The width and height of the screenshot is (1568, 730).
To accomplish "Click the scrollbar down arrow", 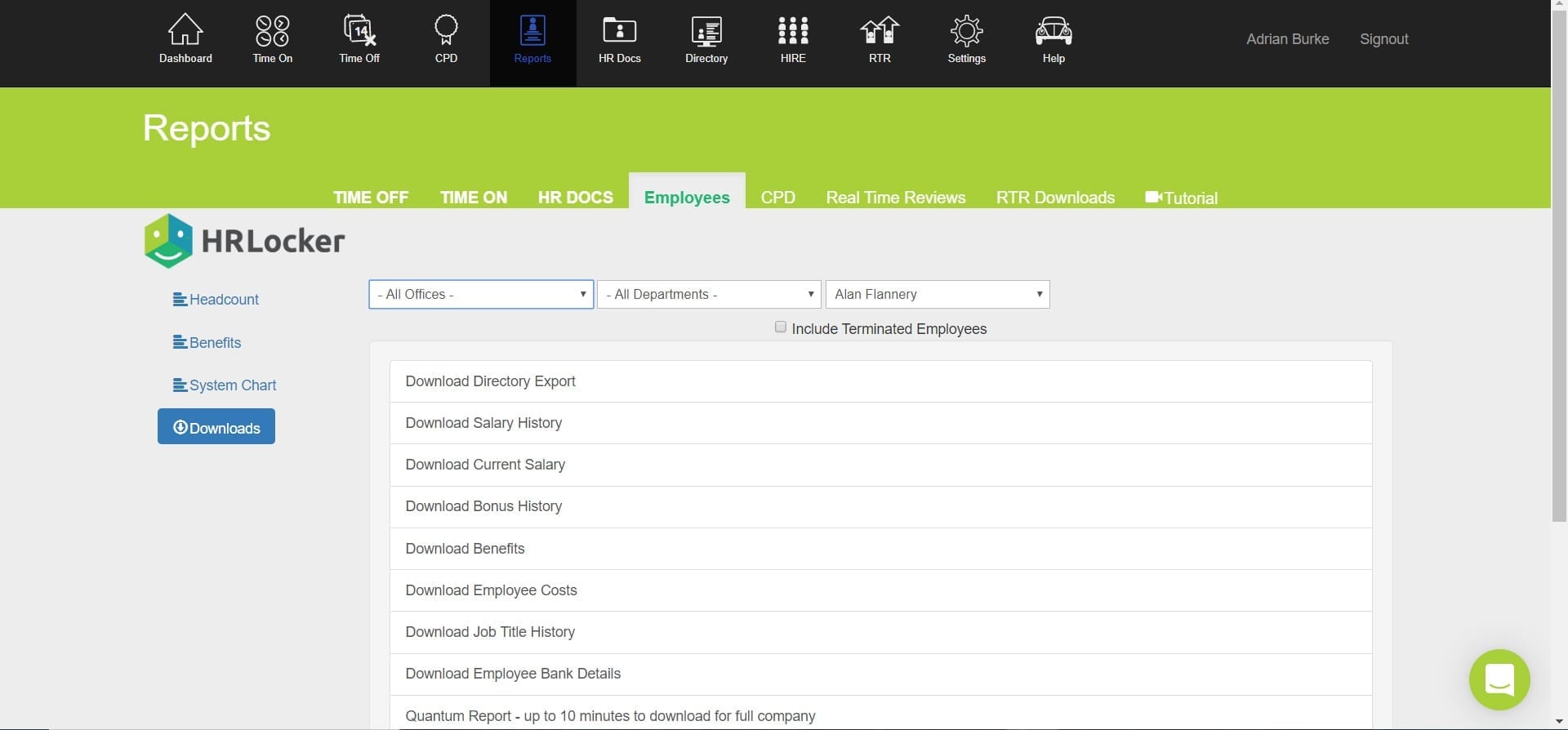I will click(x=1559, y=723).
